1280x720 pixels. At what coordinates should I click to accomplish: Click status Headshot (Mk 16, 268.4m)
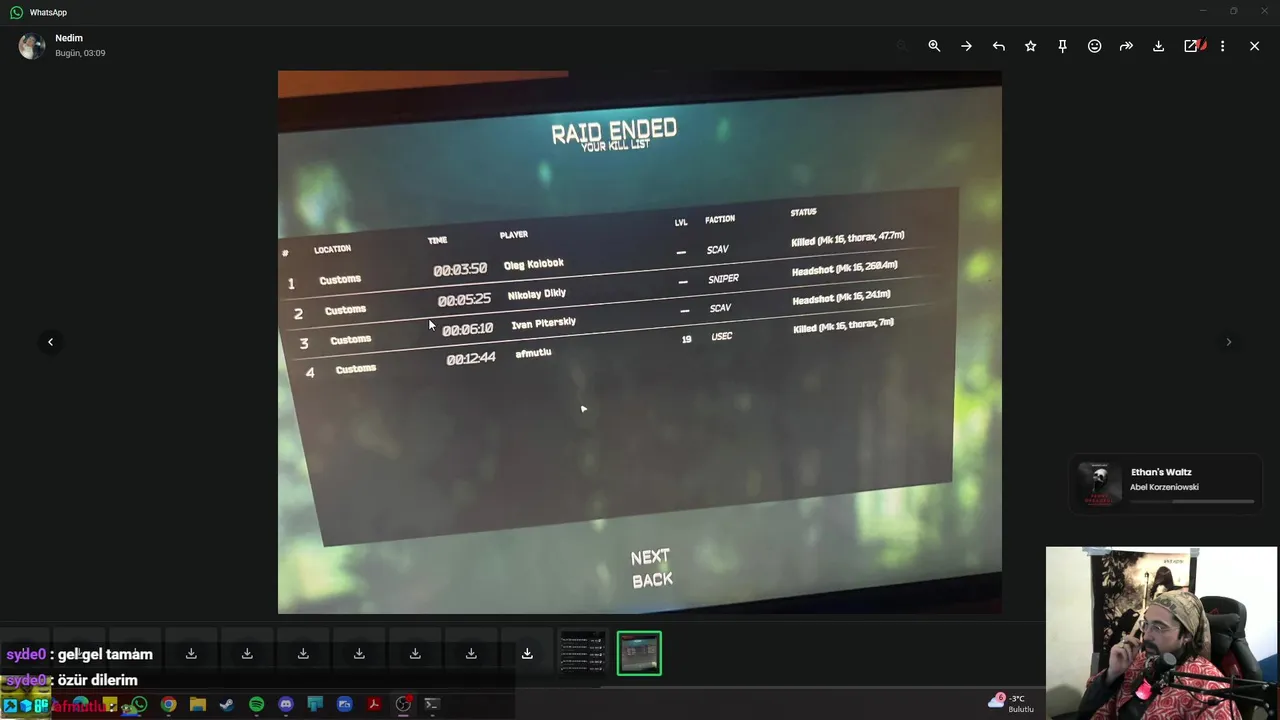click(x=845, y=268)
